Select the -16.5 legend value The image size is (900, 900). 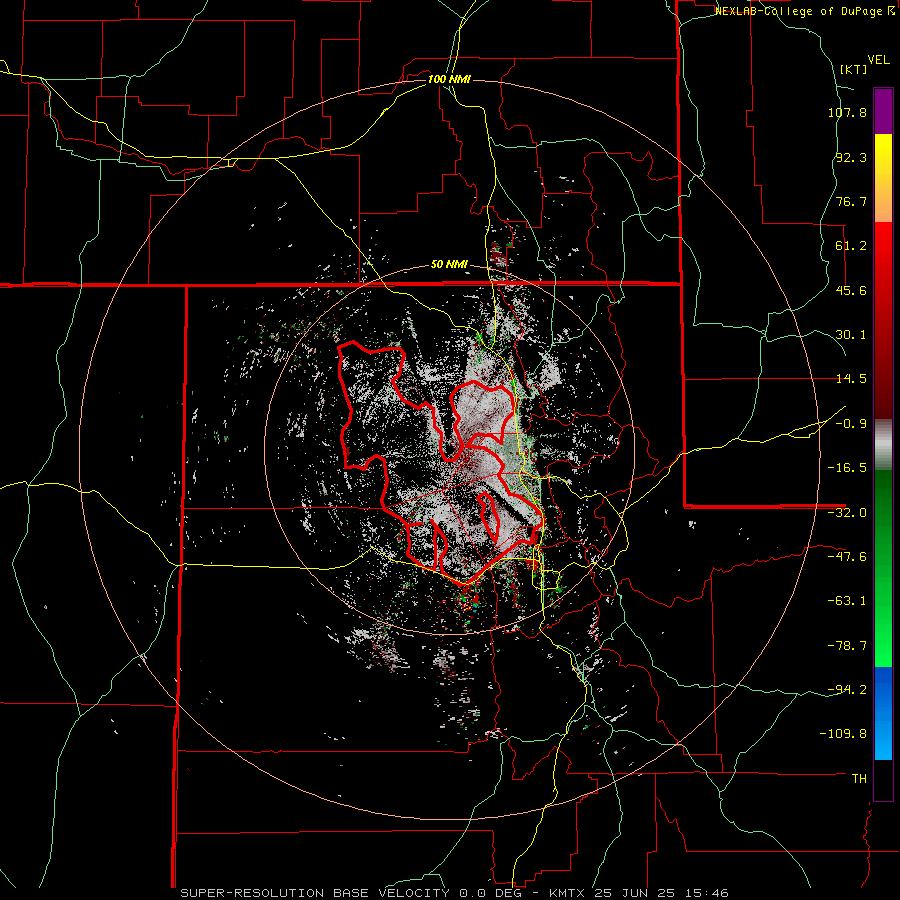[x=847, y=468]
